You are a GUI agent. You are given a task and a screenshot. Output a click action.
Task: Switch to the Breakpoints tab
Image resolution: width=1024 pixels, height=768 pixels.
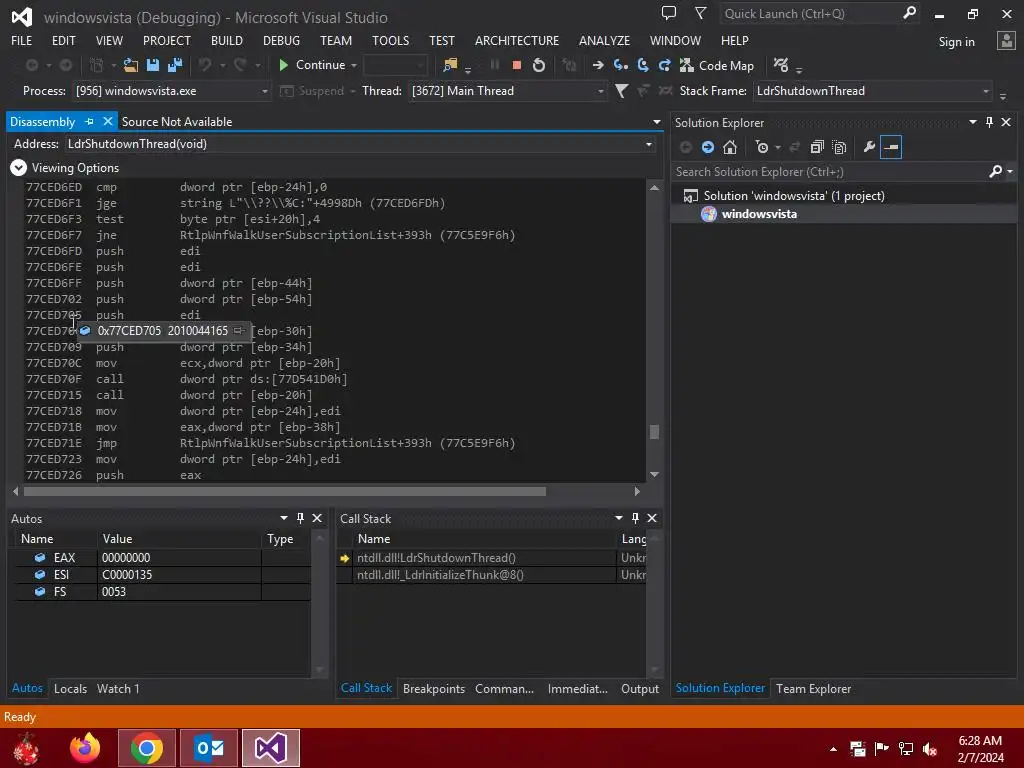pos(434,688)
